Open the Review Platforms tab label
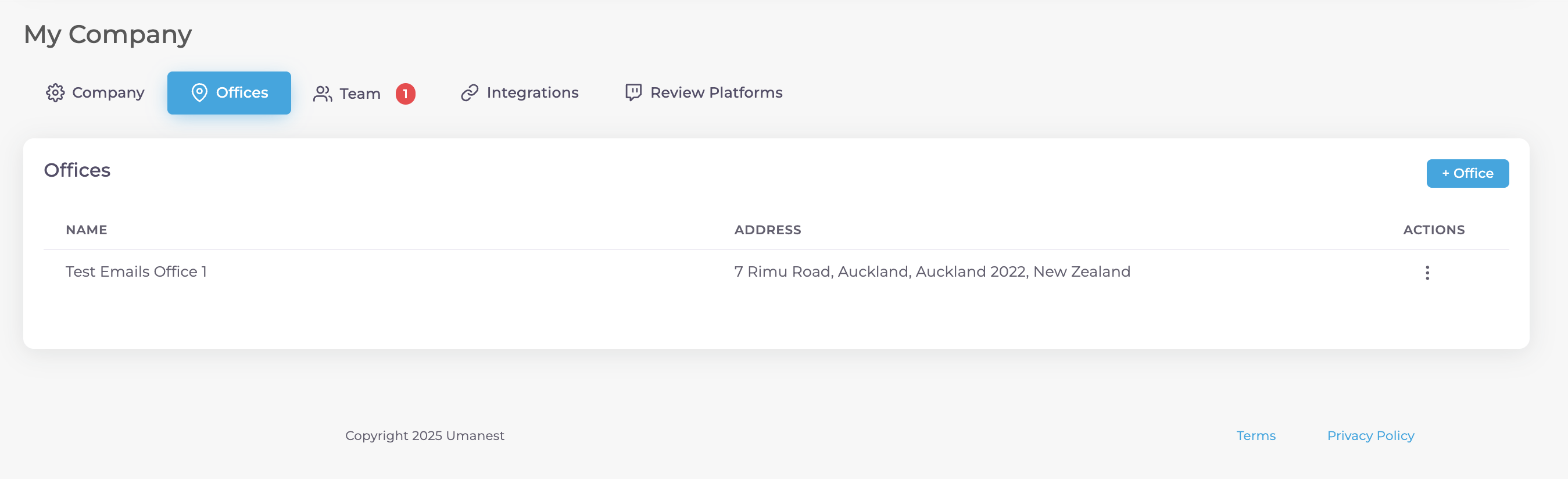Image resolution: width=1568 pixels, height=479 pixels. coord(716,92)
